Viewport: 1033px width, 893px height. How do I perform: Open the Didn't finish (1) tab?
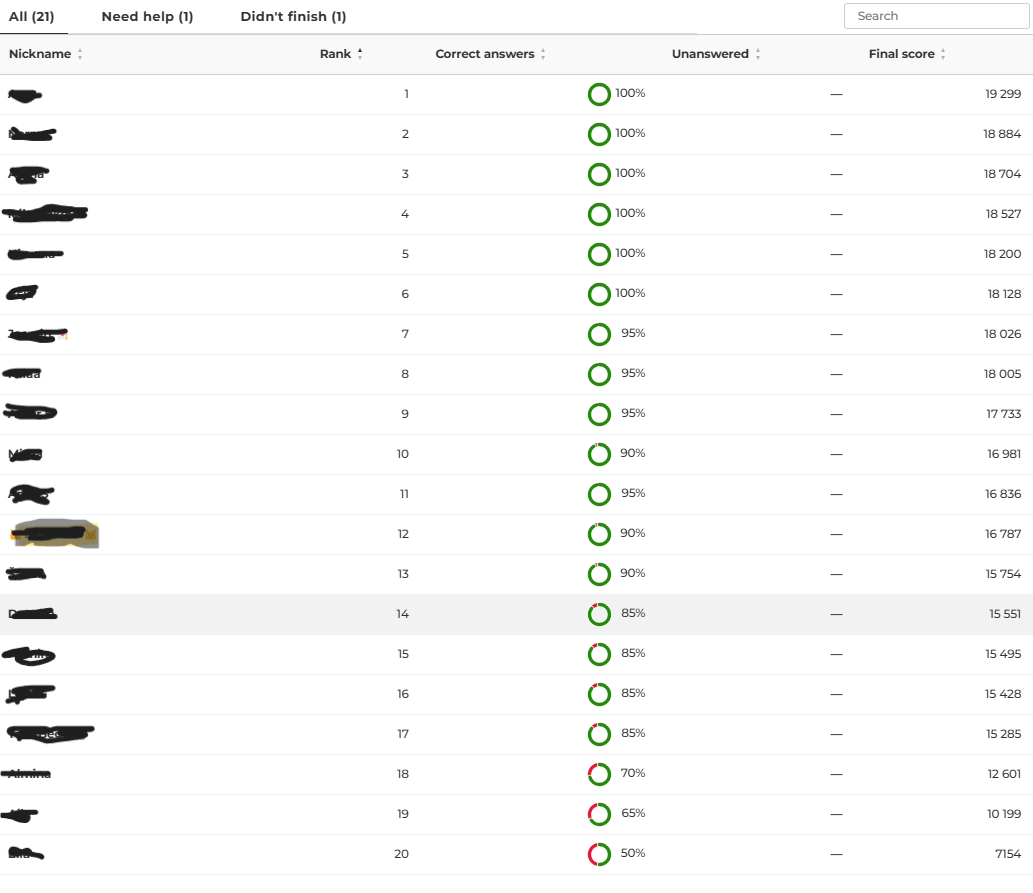293,16
